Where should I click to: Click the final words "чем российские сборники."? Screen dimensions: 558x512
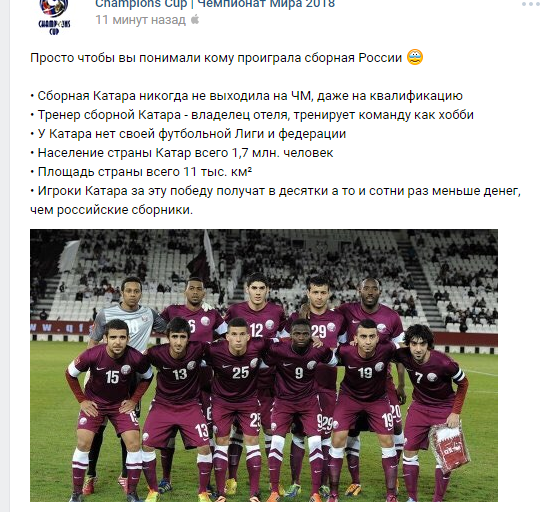pos(111,210)
